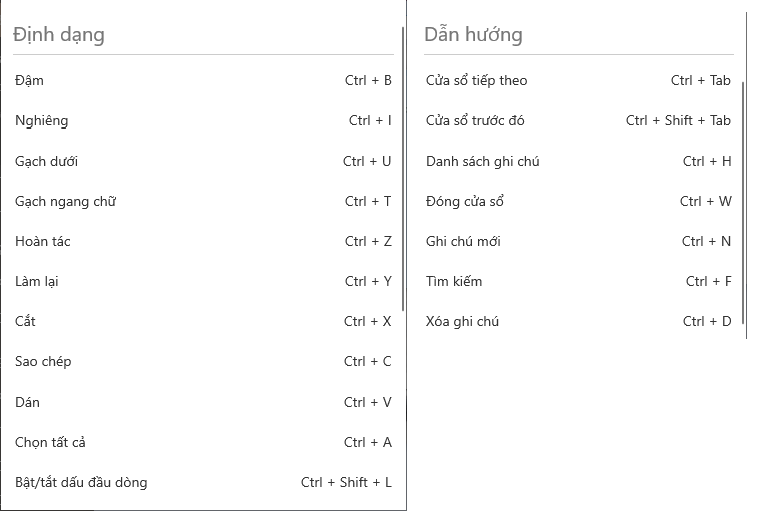This screenshot has width=768, height=511.
Task: Select Gạch ngang chữ entry
Action: click(x=203, y=201)
